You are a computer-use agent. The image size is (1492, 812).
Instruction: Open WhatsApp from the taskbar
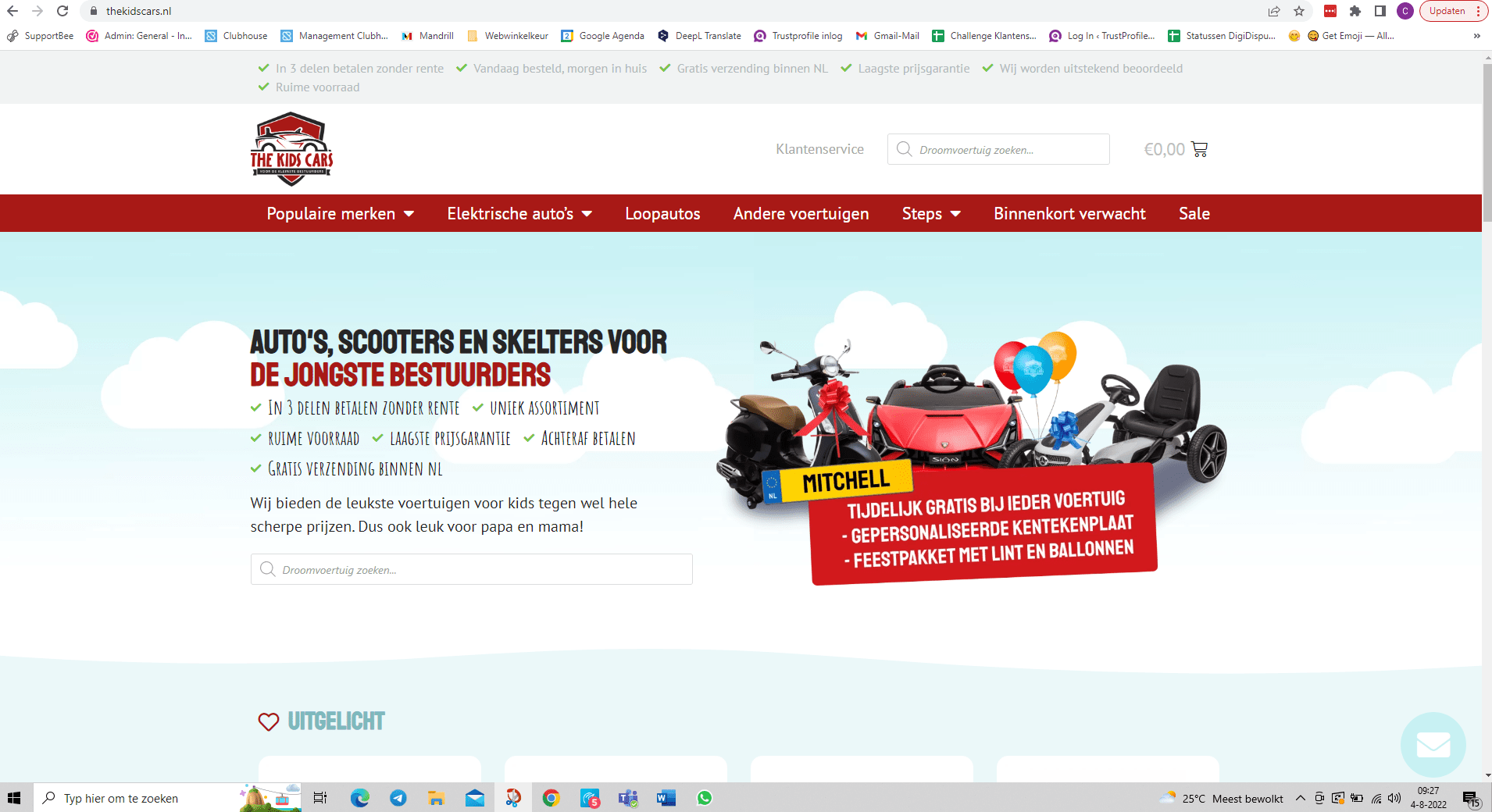pyautogui.click(x=705, y=798)
